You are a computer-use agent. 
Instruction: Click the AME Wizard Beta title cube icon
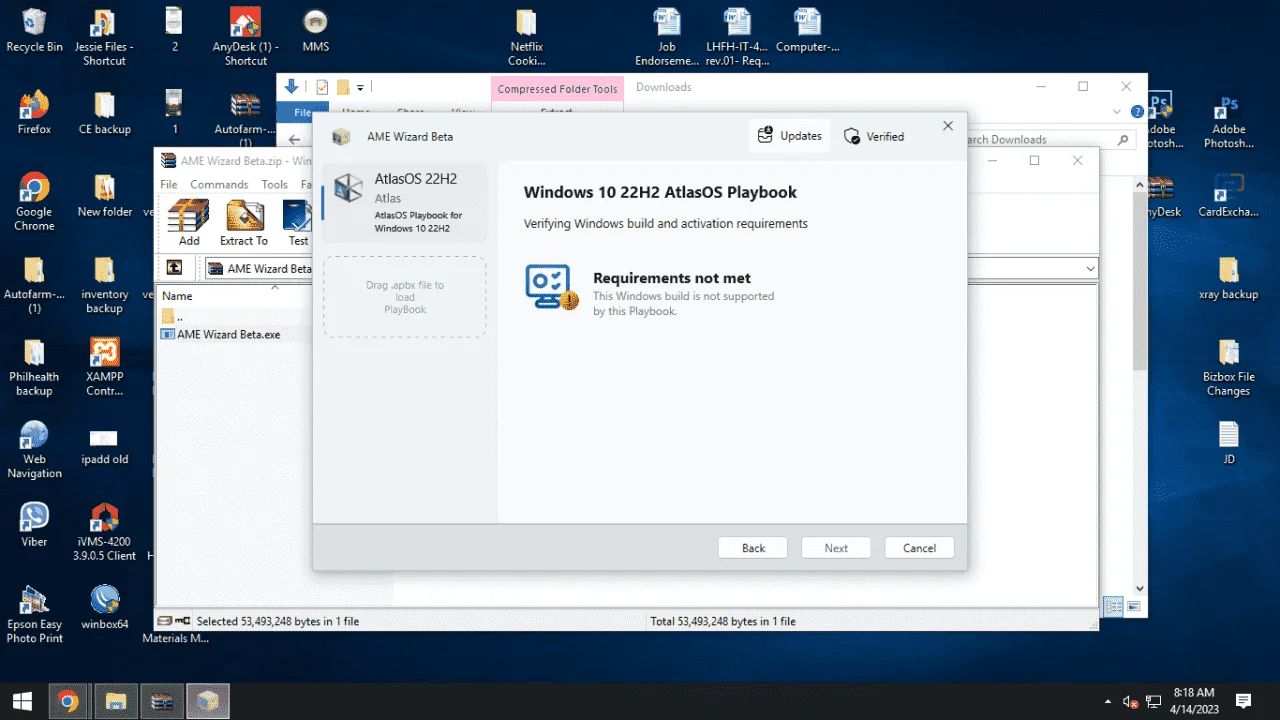[x=342, y=137]
